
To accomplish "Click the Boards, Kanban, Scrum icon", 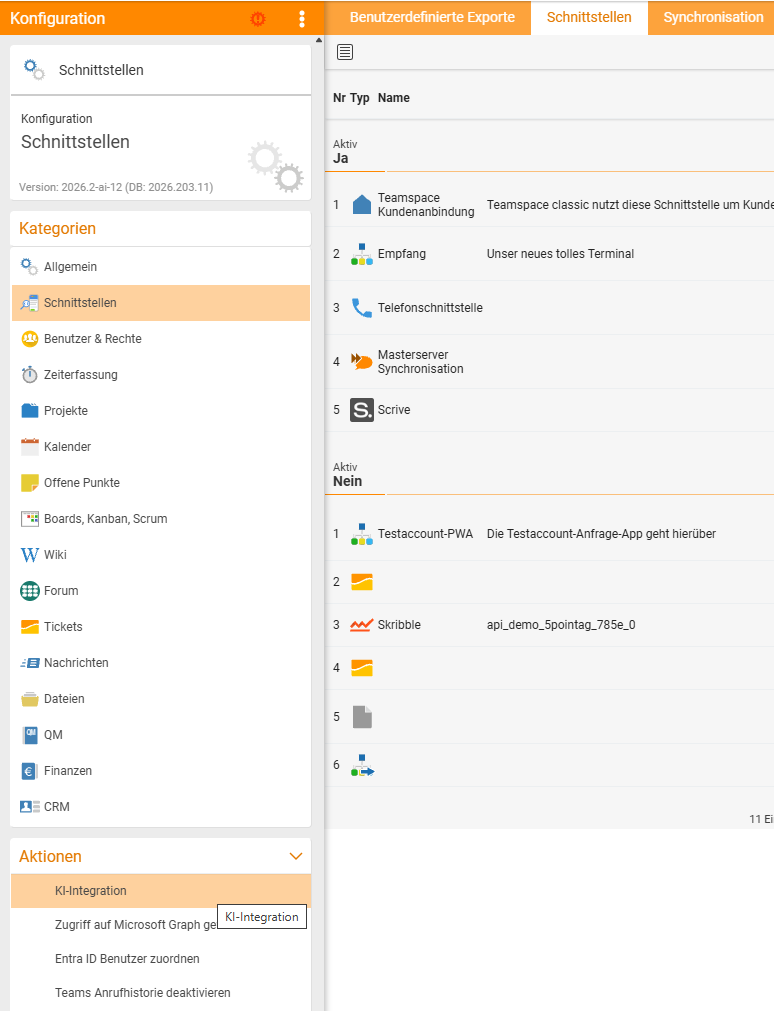I will click(30, 519).
